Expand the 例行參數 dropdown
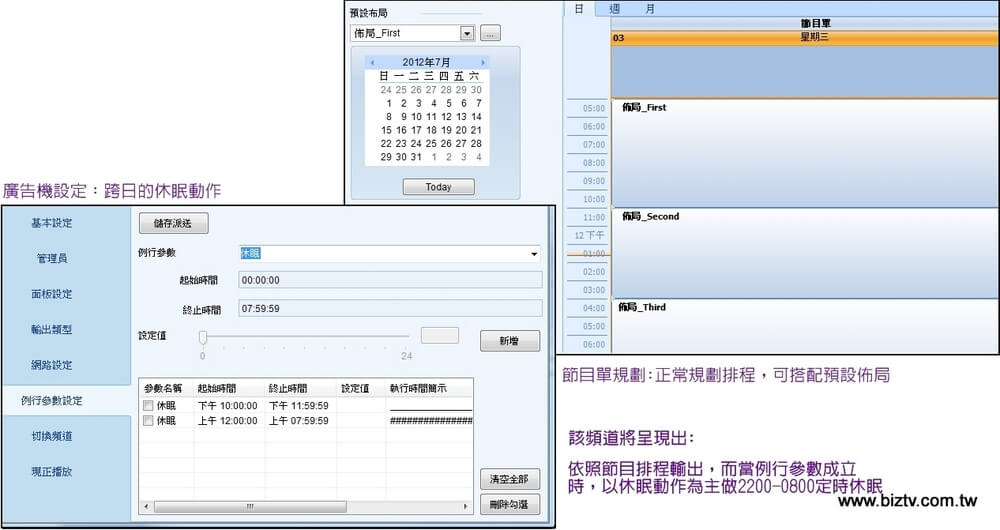 pyautogui.click(x=533, y=254)
